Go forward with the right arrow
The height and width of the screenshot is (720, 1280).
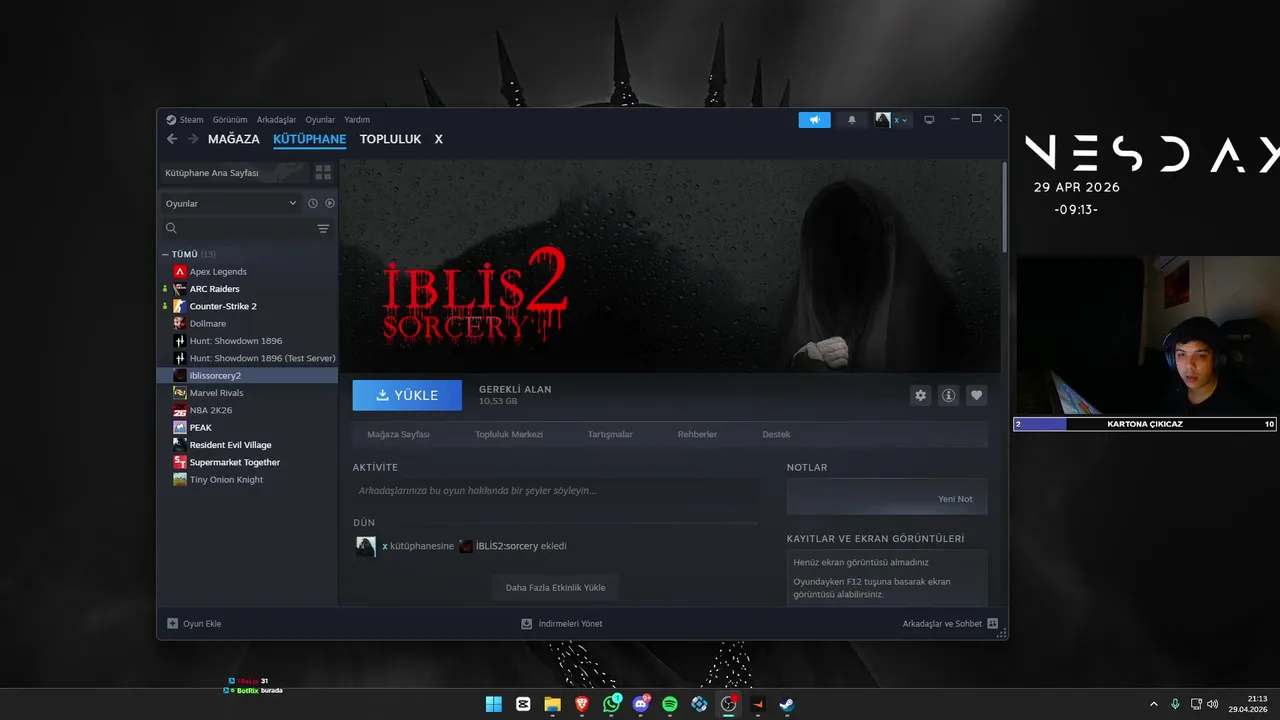[x=193, y=139]
